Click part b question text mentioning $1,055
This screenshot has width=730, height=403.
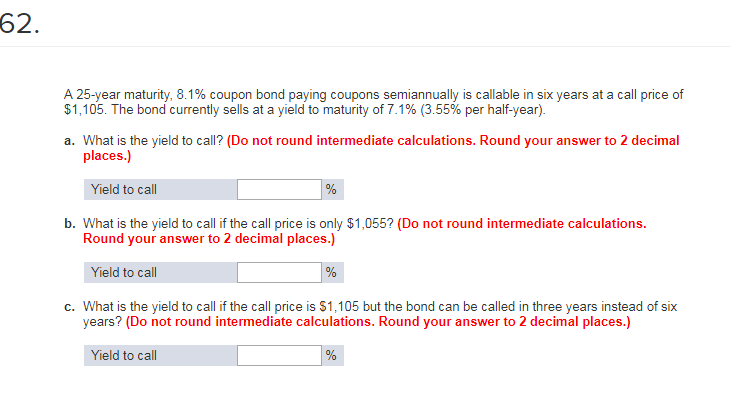point(238,223)
